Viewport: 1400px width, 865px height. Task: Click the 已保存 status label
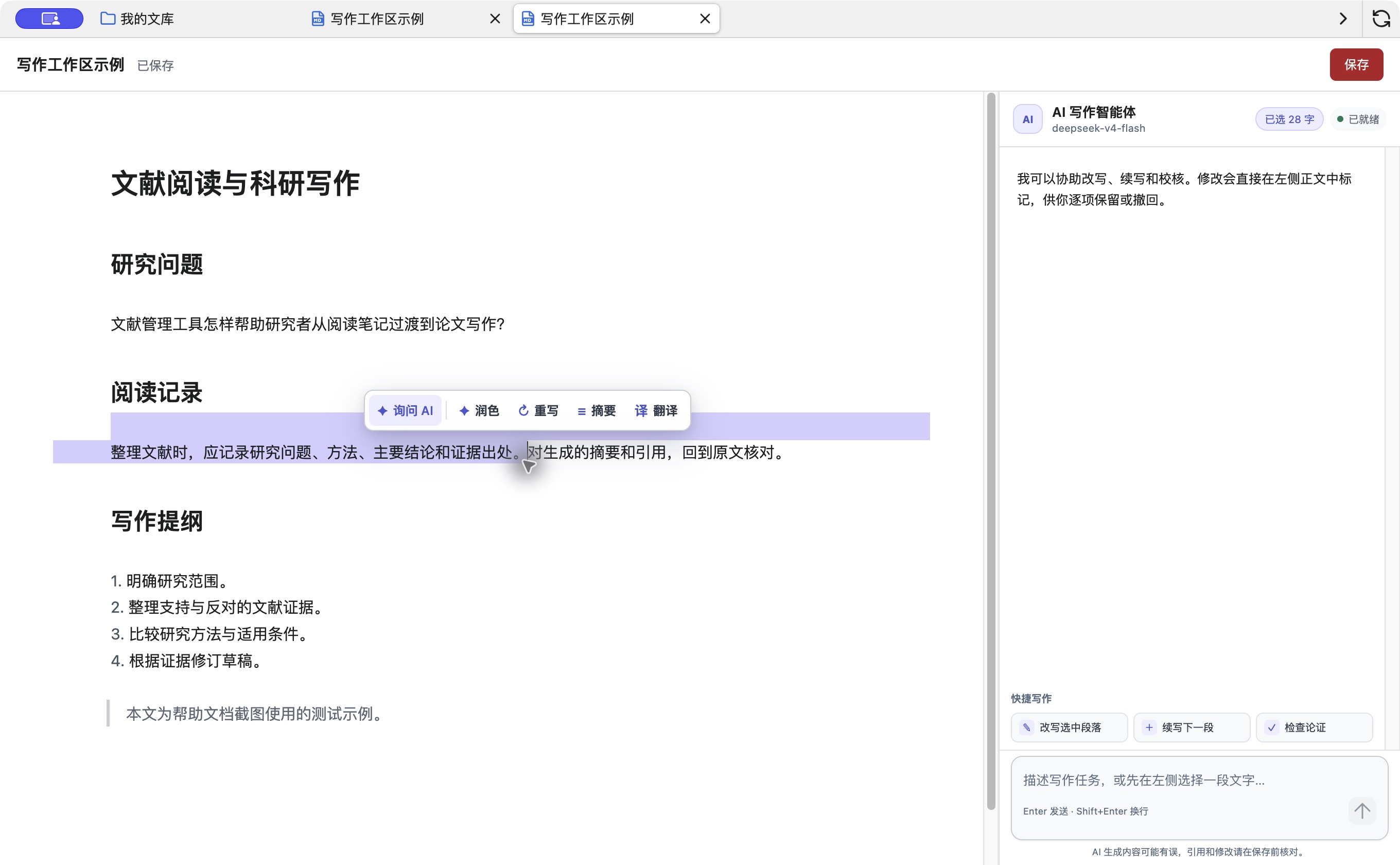(x=155, y=66)
